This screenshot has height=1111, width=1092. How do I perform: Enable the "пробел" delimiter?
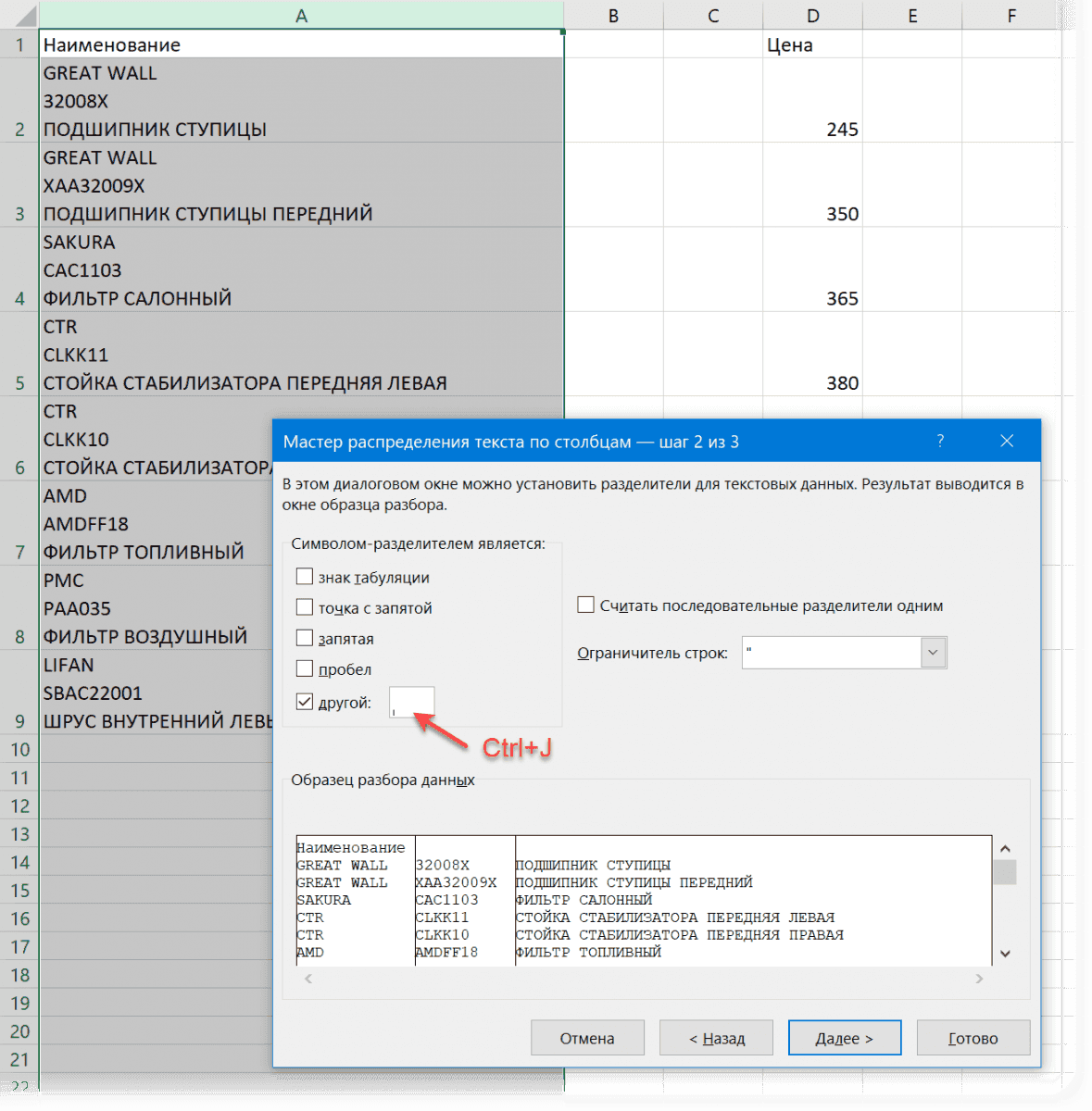pos(305,668)
